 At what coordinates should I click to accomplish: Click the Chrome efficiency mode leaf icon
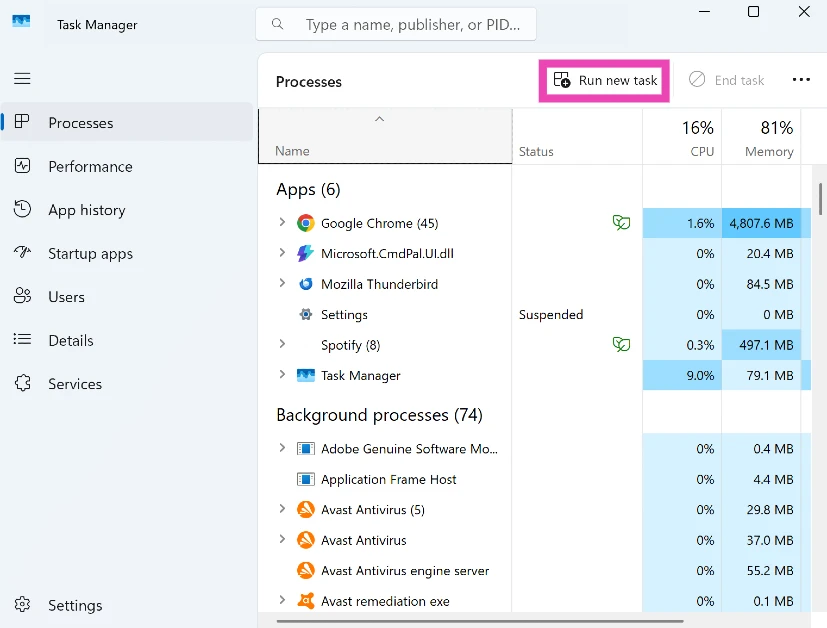pyautogui.click(x=621, y=223)
